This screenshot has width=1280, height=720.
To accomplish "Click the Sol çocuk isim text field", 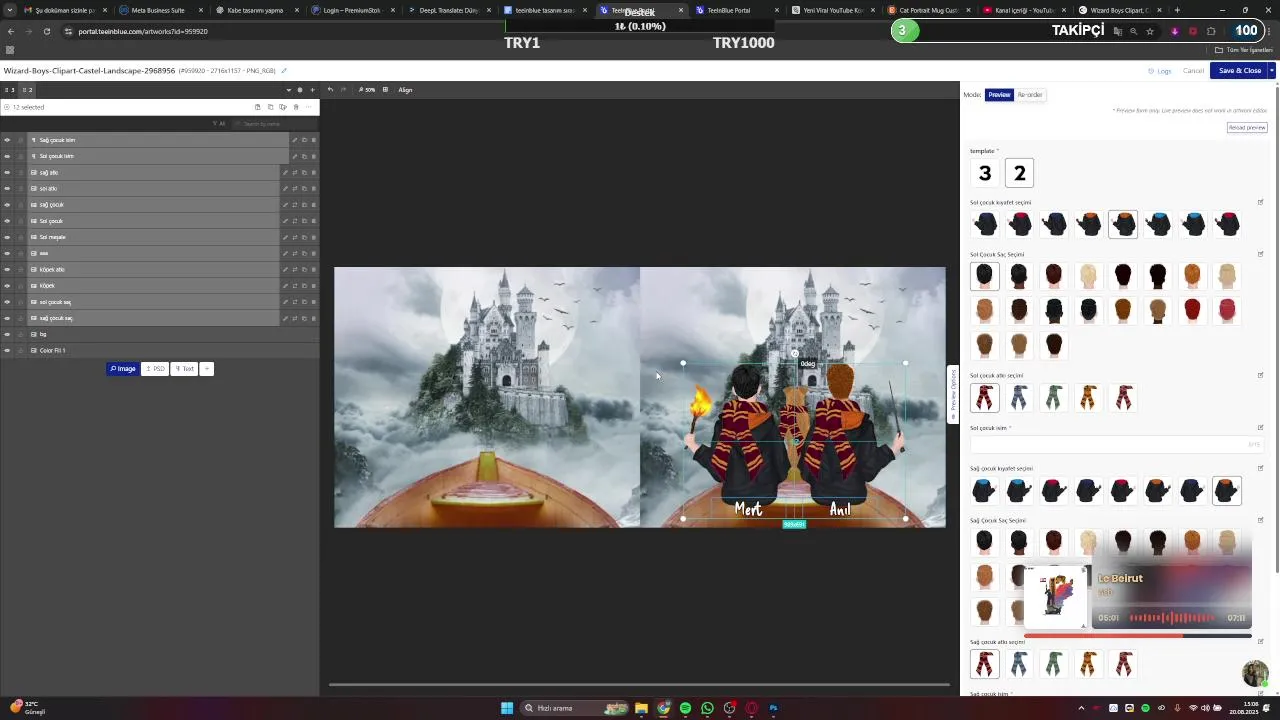I will (x=1115, y=444).
